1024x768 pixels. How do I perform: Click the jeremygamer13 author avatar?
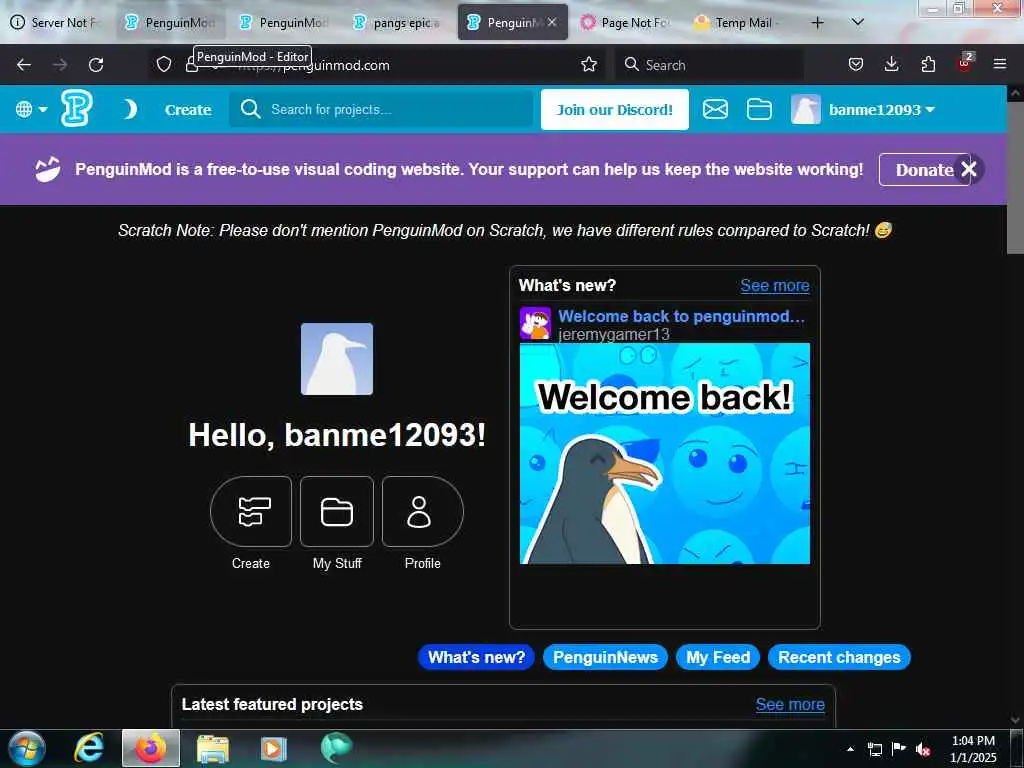[535, 323]
